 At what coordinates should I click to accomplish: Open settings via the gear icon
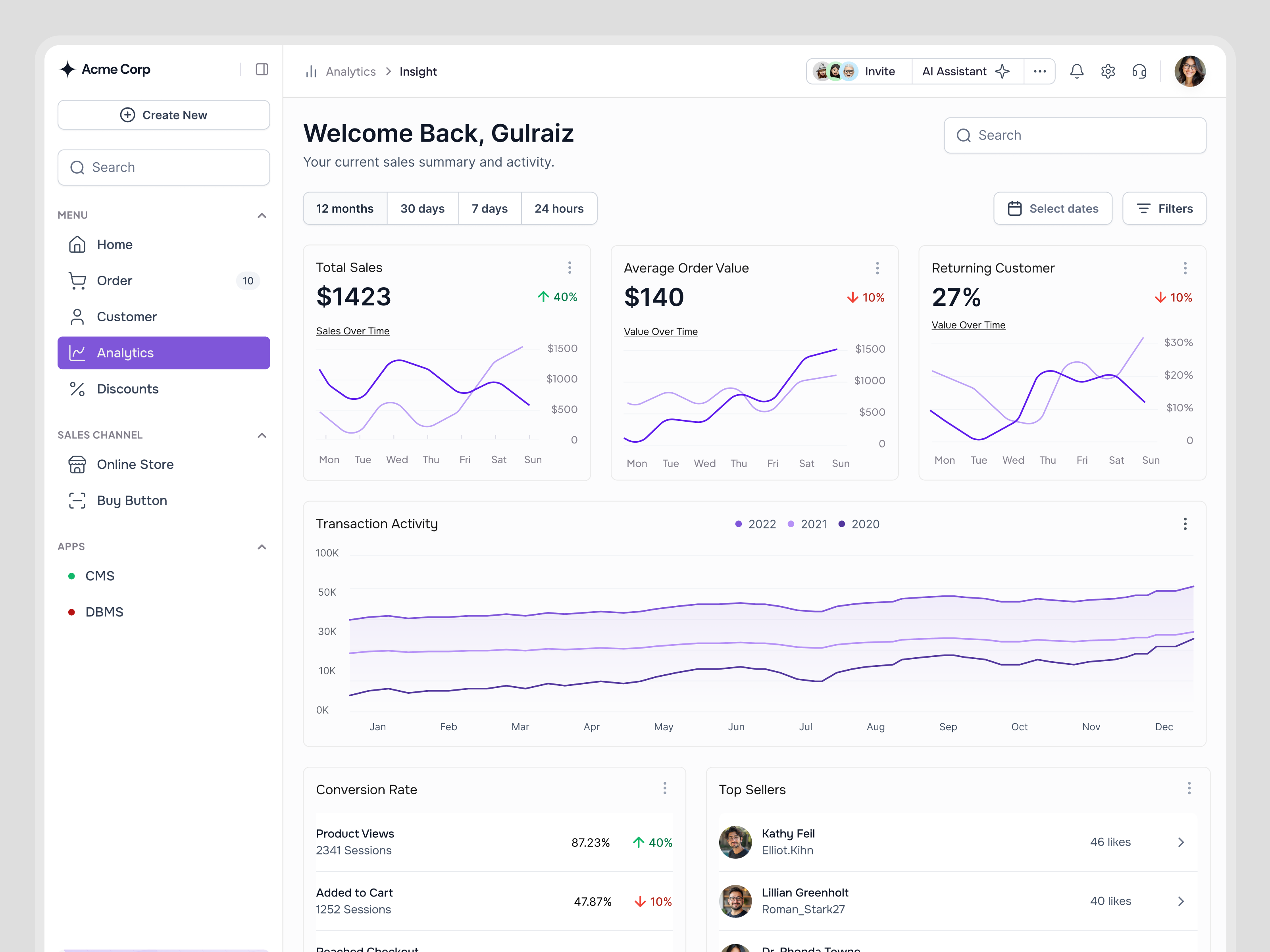(x=1108, y=71)
